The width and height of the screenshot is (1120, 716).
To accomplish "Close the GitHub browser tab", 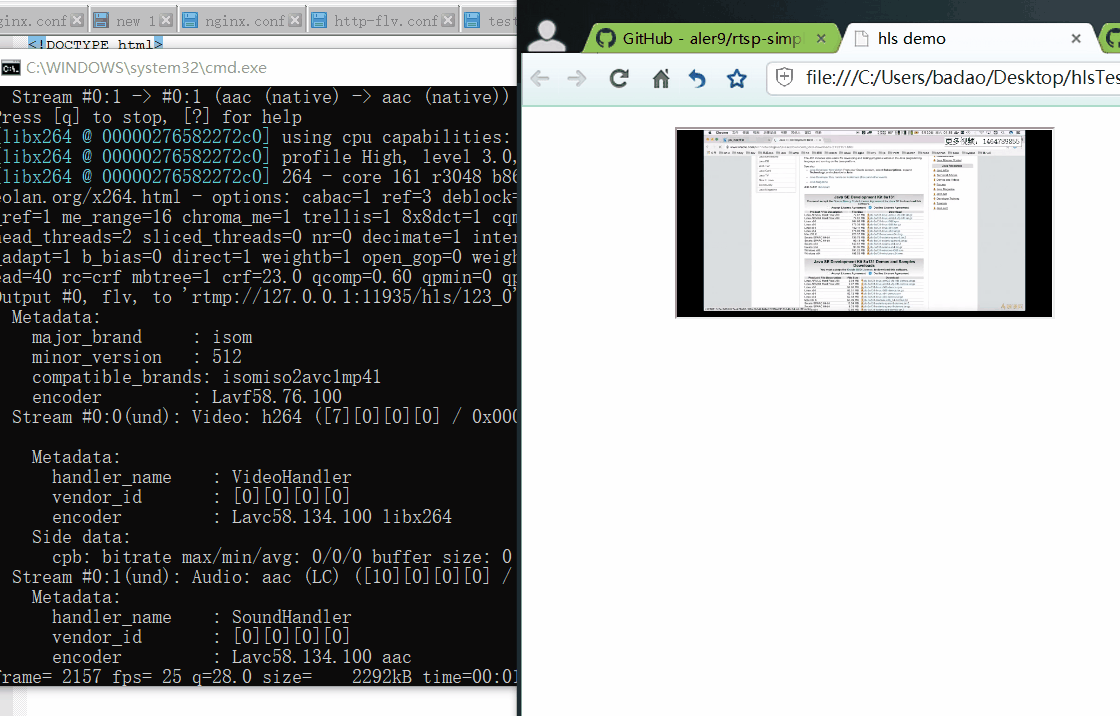I will click(x=822, y=39).
